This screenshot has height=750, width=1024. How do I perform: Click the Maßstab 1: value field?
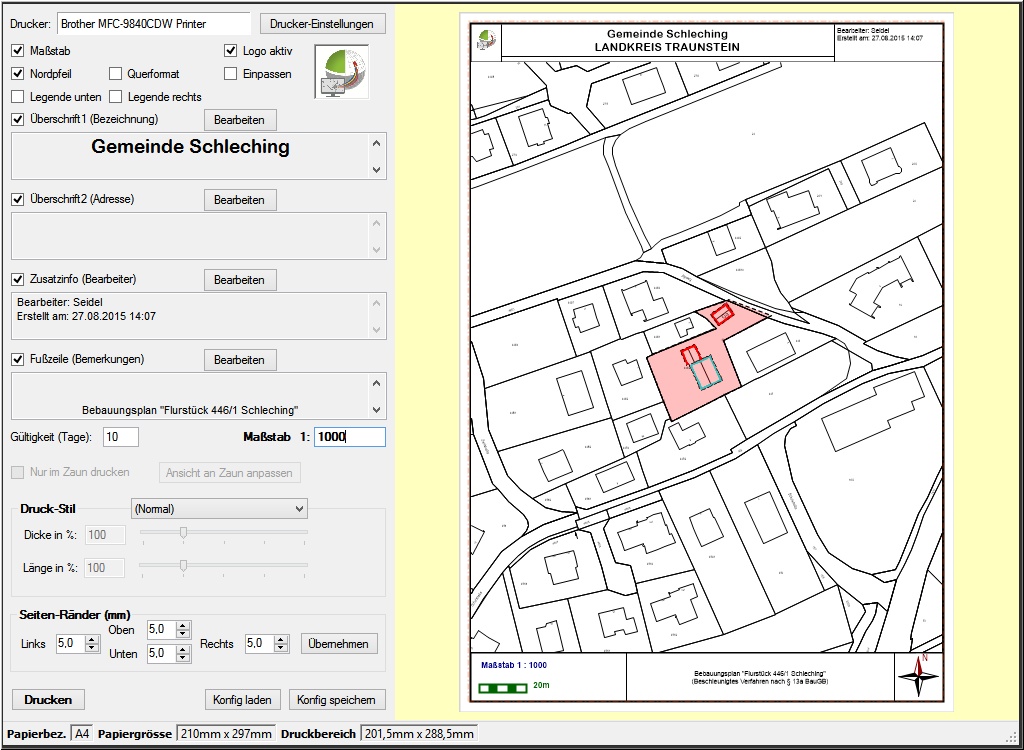[x=350, y=437]
